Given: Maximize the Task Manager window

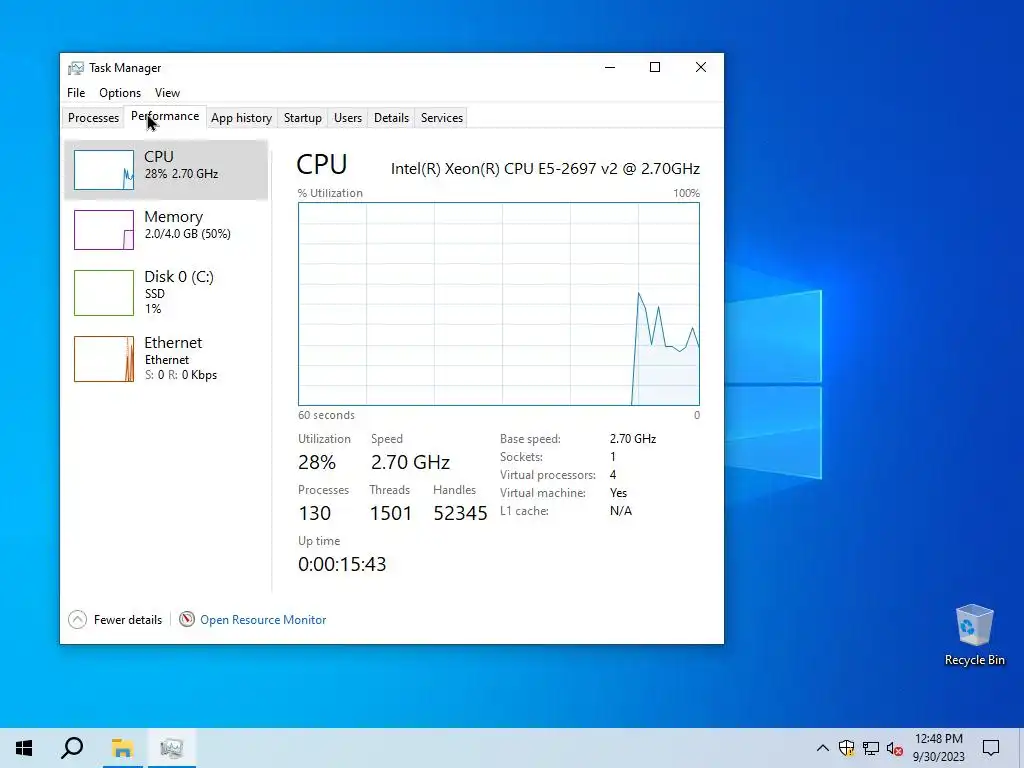Looking at the screenshot, I should pyautogui.click(x=655, y=67).
